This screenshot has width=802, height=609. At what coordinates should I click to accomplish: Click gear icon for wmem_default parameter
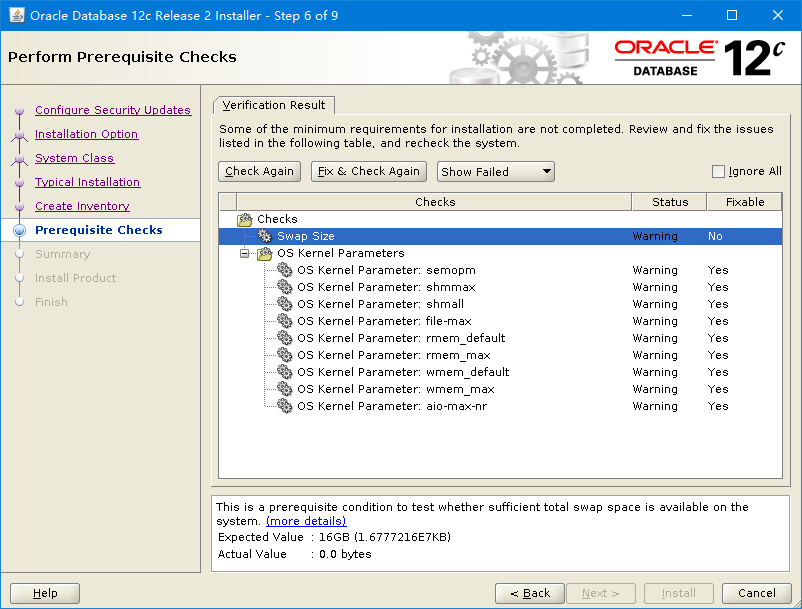click(x=284, y=372)
